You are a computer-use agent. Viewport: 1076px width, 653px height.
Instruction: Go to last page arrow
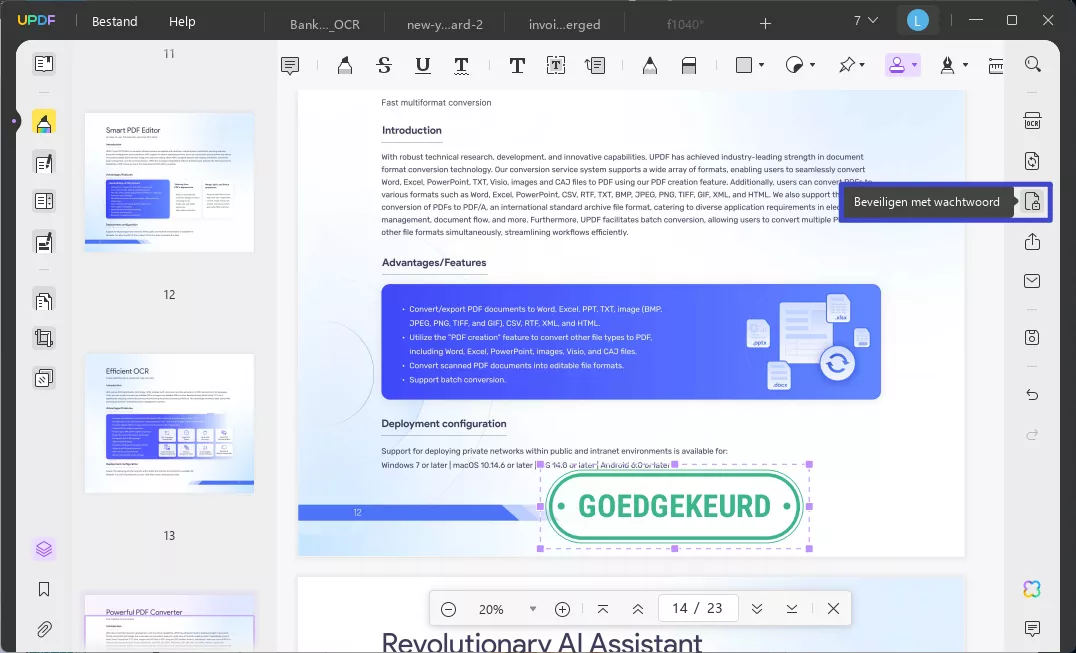(792, 609)
